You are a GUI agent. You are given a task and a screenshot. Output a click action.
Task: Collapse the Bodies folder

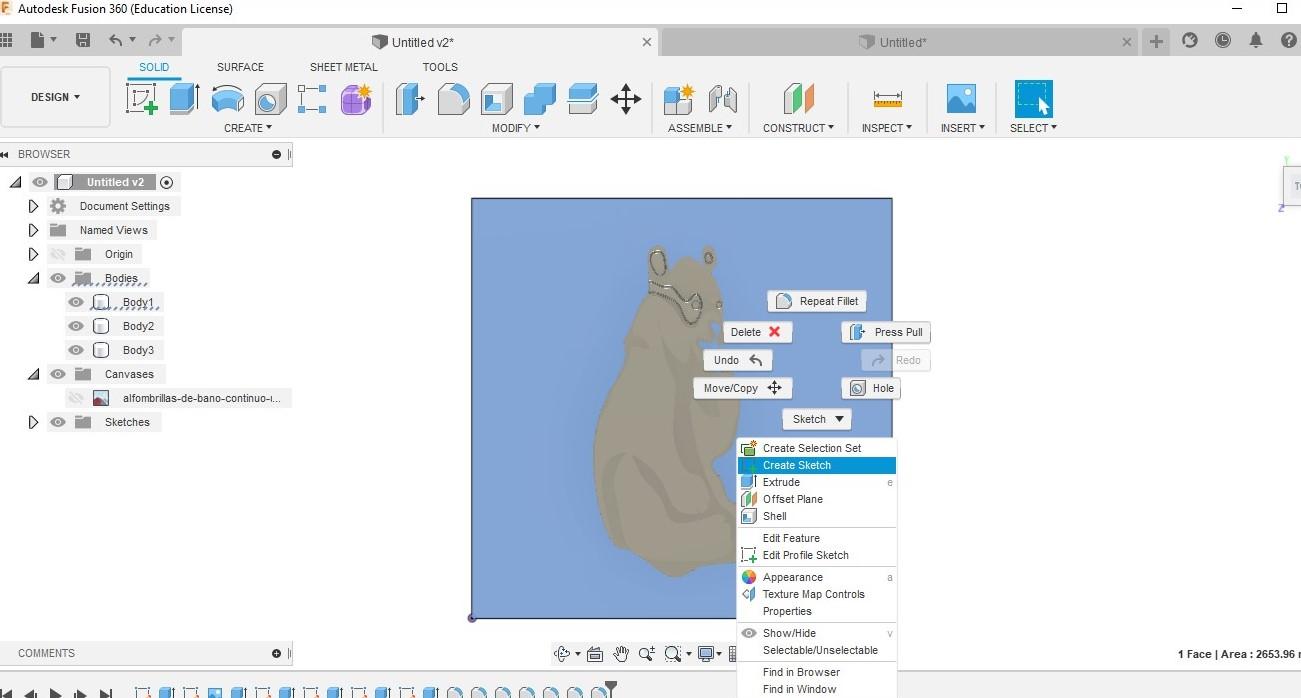33,278
